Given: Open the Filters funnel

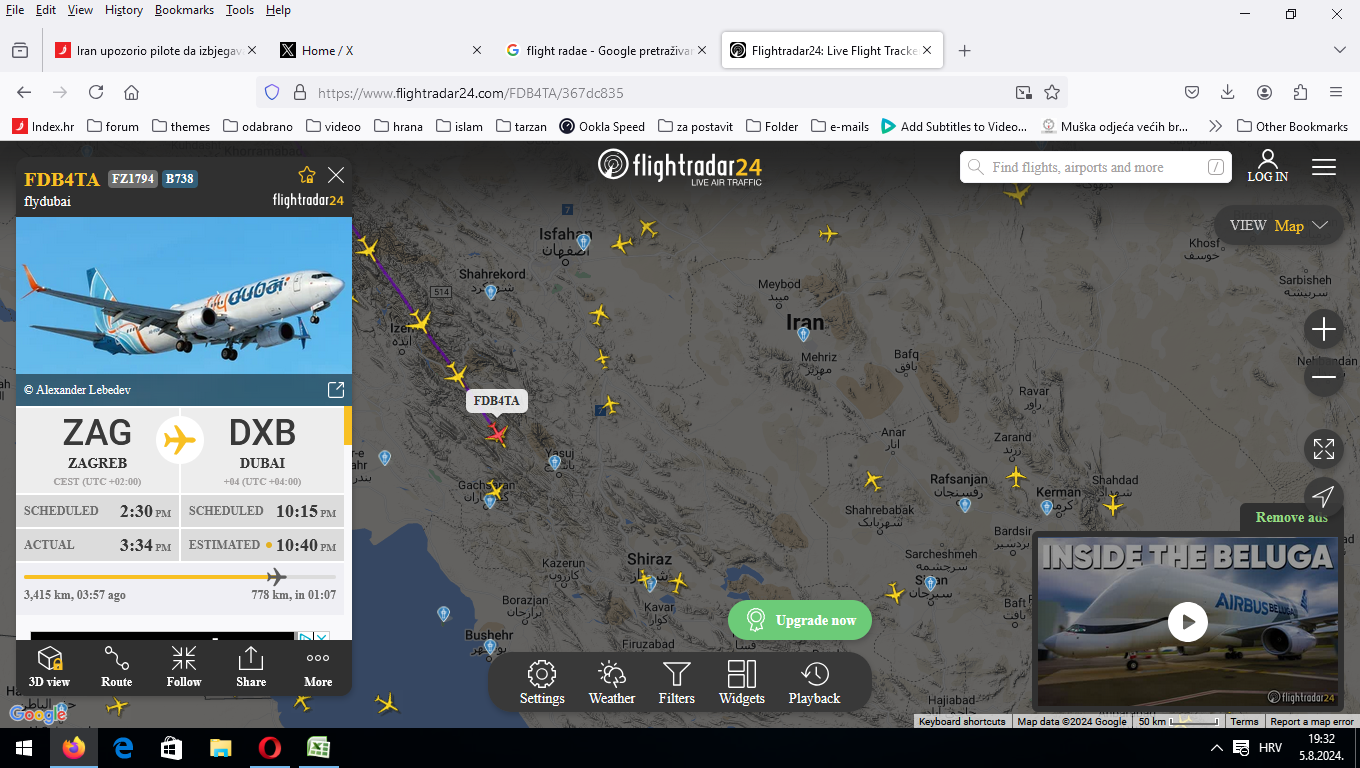Looking at the screenshot, I should coord(677,683).
